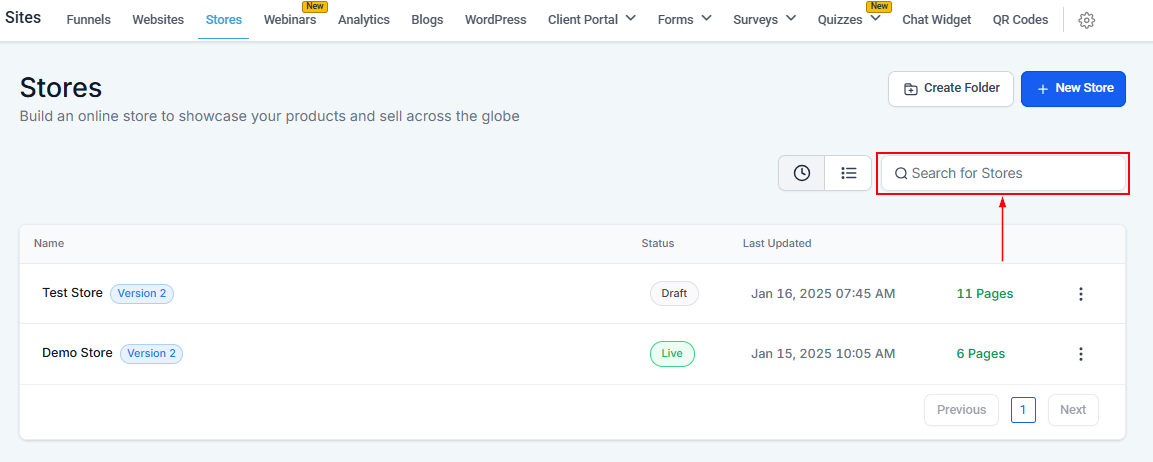Go to the Funnels tab
Viewport: 1153px width, 462px height.
point(89,20)
